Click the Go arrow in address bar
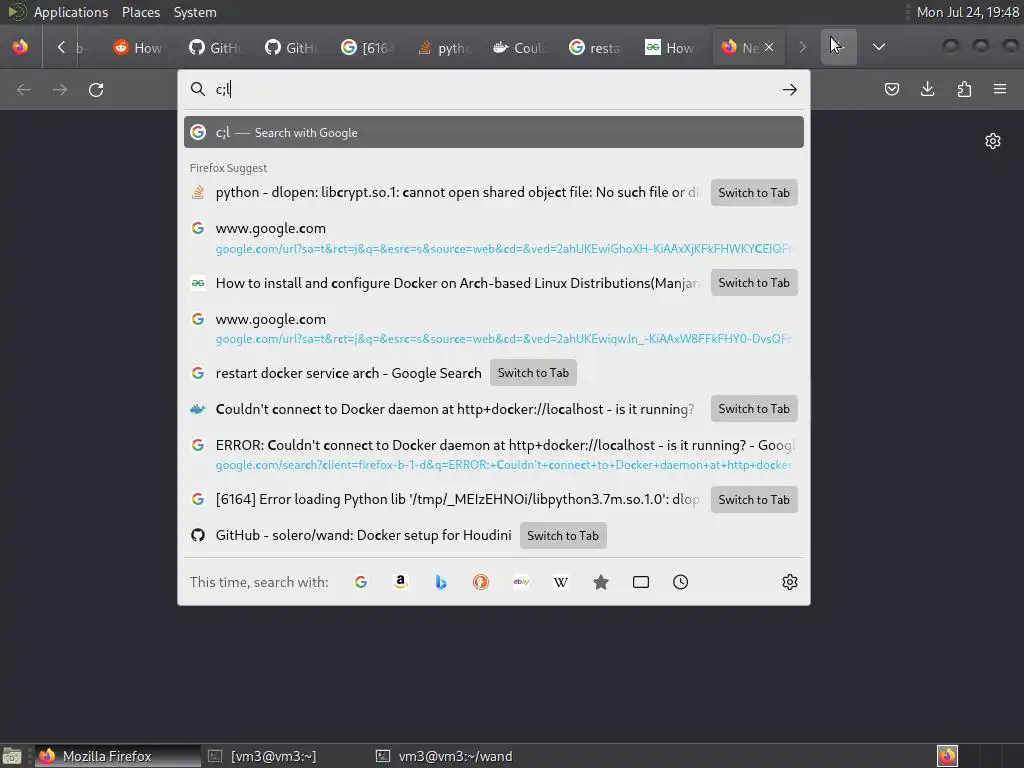1024x768 pixels. (790, 89)
